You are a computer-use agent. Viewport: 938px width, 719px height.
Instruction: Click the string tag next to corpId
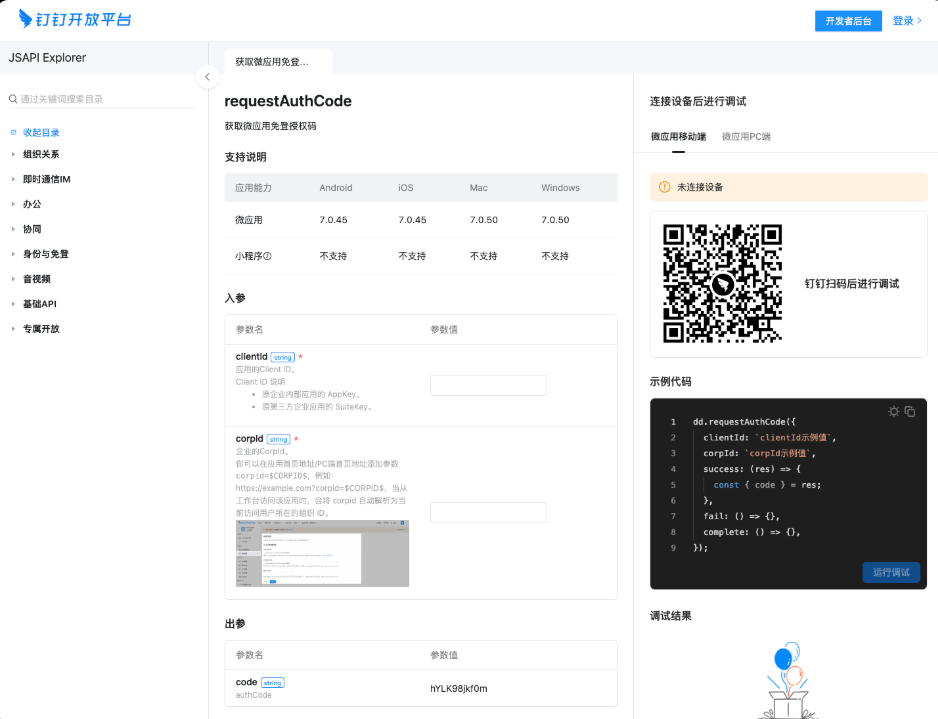tap(278, 439)
